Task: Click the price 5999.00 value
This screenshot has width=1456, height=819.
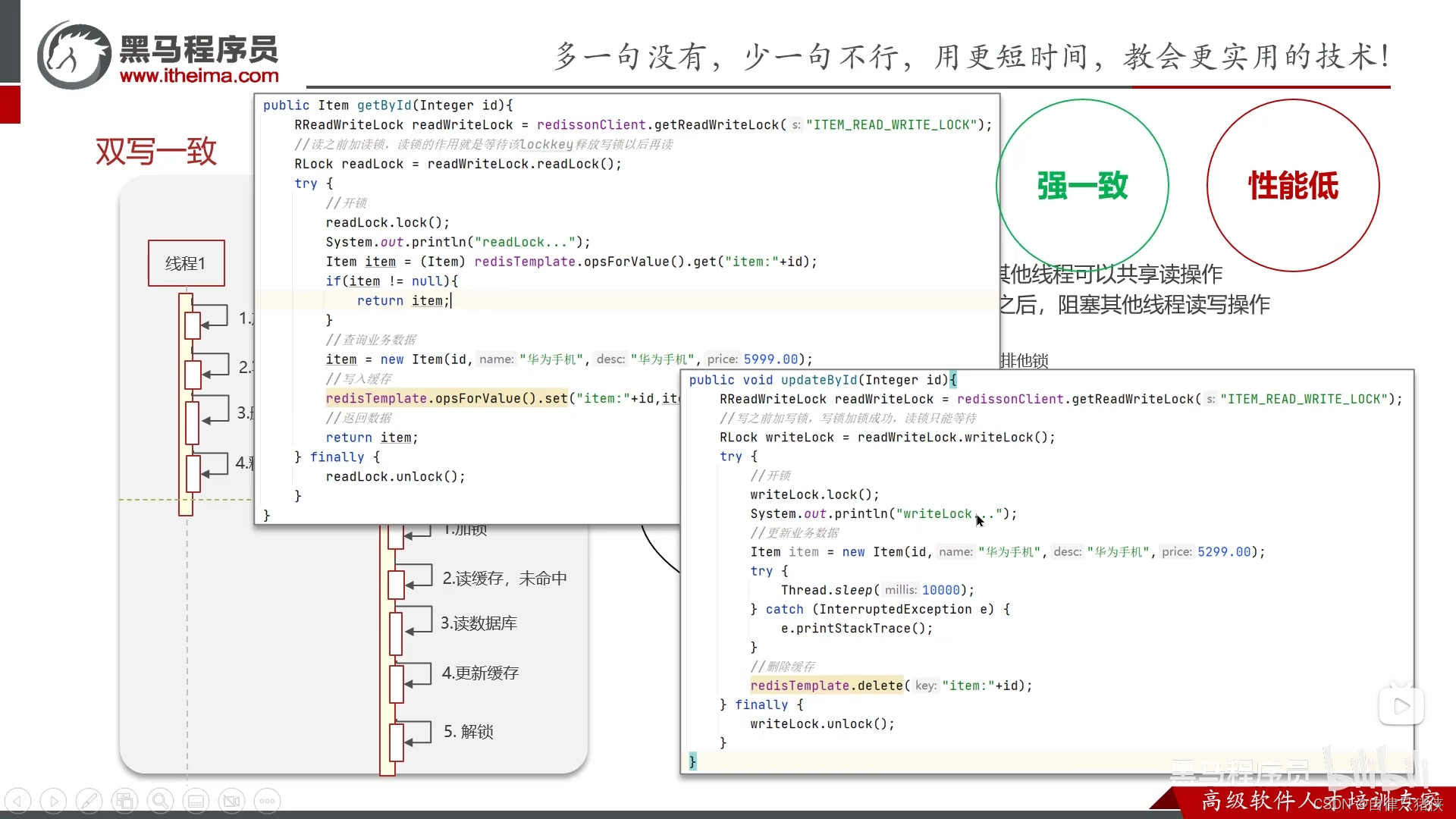Action: (x=770, y=359)
